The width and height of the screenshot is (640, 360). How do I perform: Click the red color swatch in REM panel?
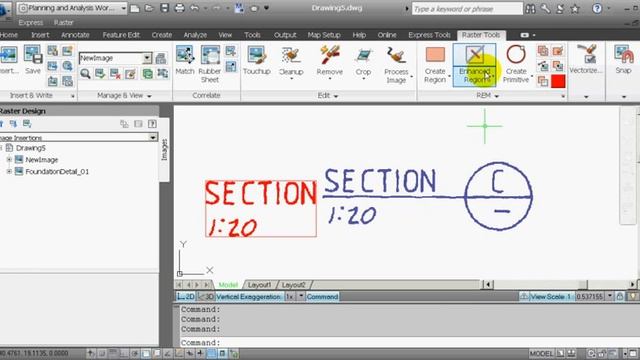pyautogui.click(x=558, y=81)
